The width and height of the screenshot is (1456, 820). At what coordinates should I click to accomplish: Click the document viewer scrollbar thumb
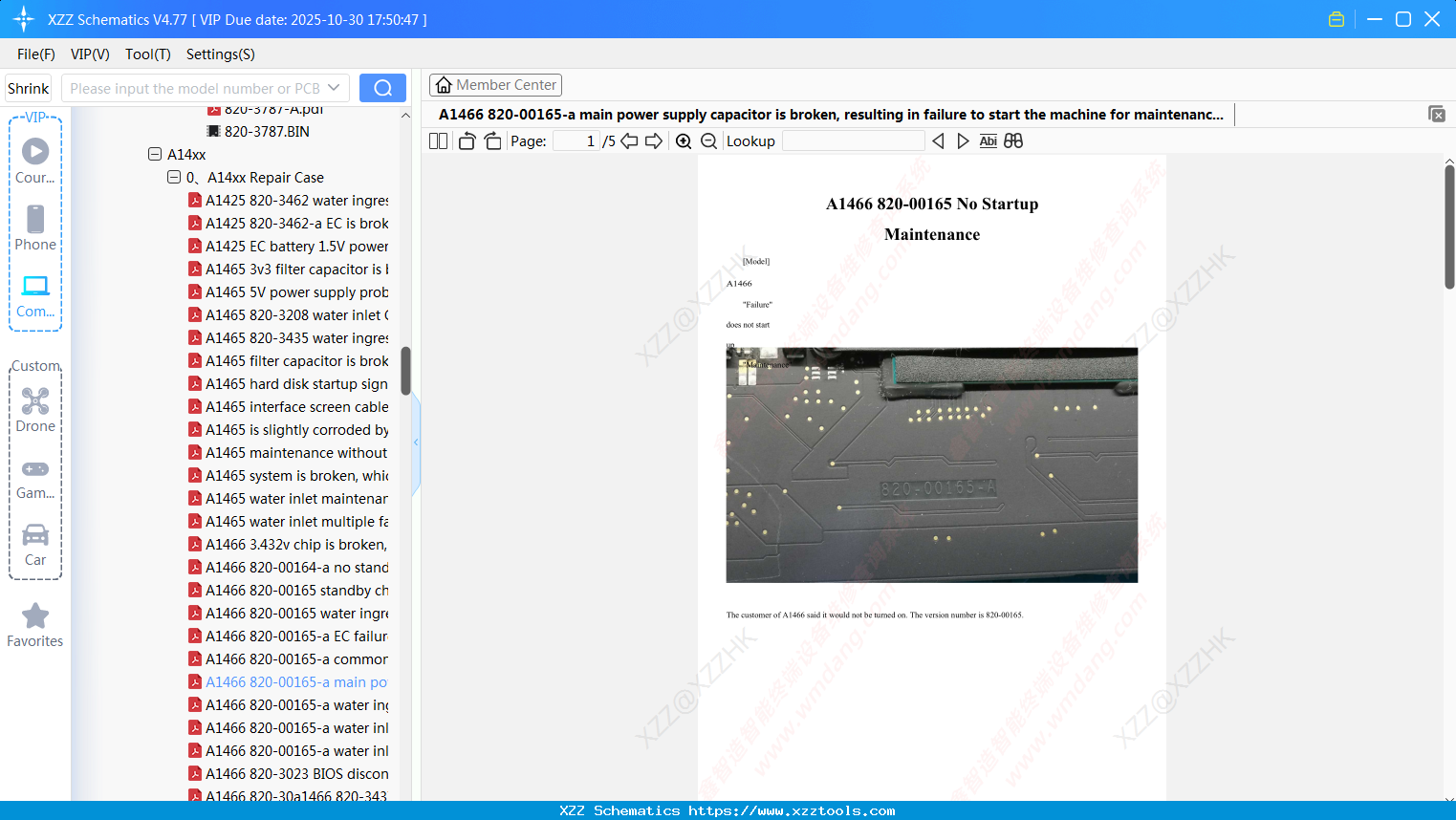(x=1449, y=227)
